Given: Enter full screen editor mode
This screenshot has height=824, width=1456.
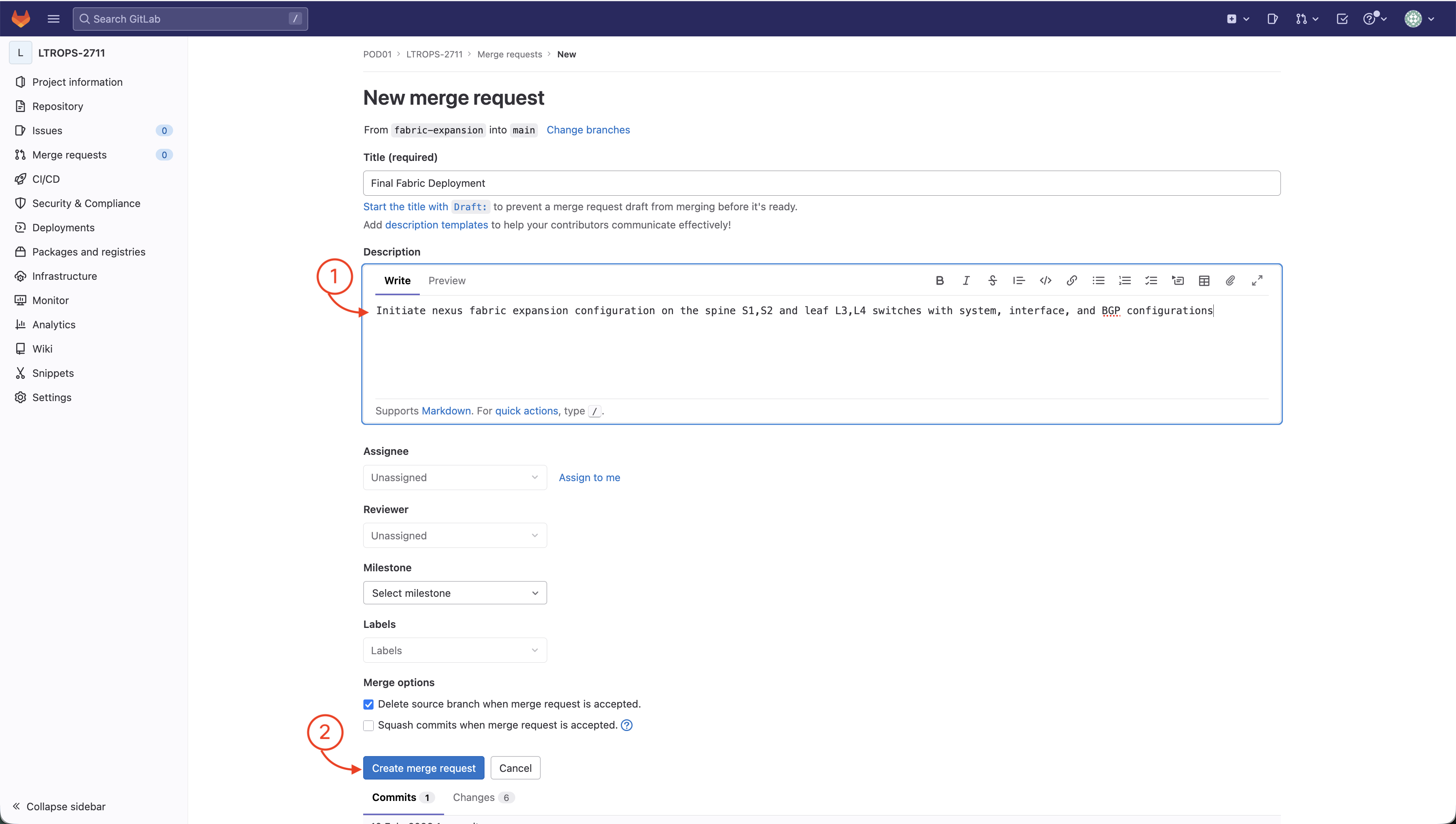Looking at the screenshot, I should coord(1257,281).
